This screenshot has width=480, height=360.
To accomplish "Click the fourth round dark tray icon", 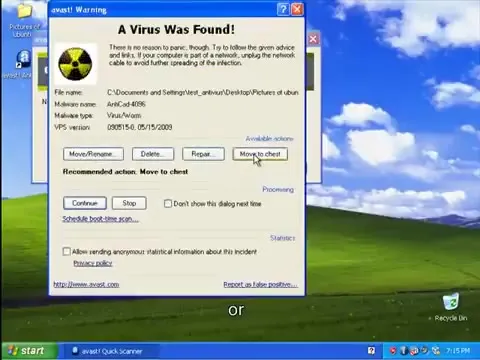I will coord(425,351).
